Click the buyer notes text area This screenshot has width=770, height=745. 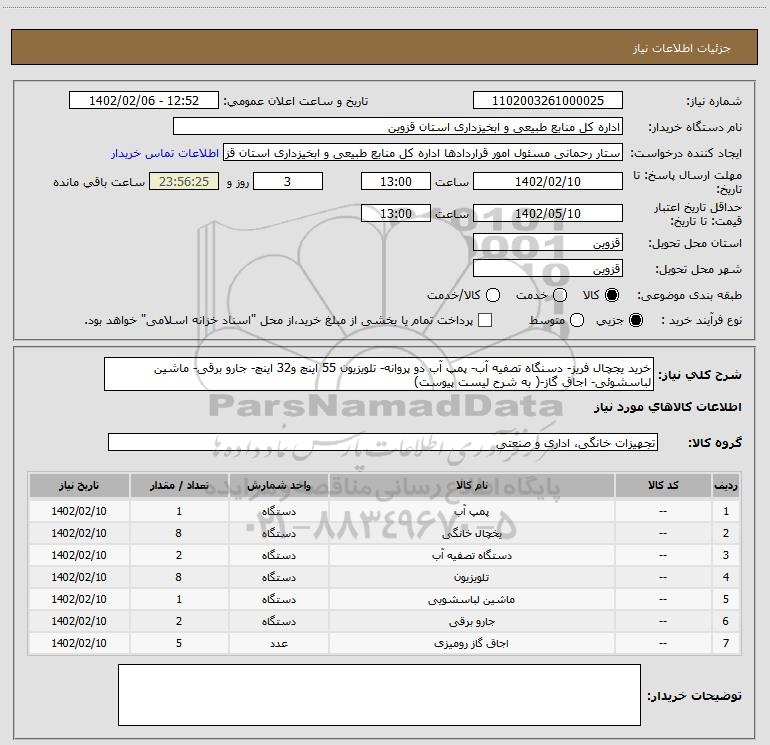point(380,695)
